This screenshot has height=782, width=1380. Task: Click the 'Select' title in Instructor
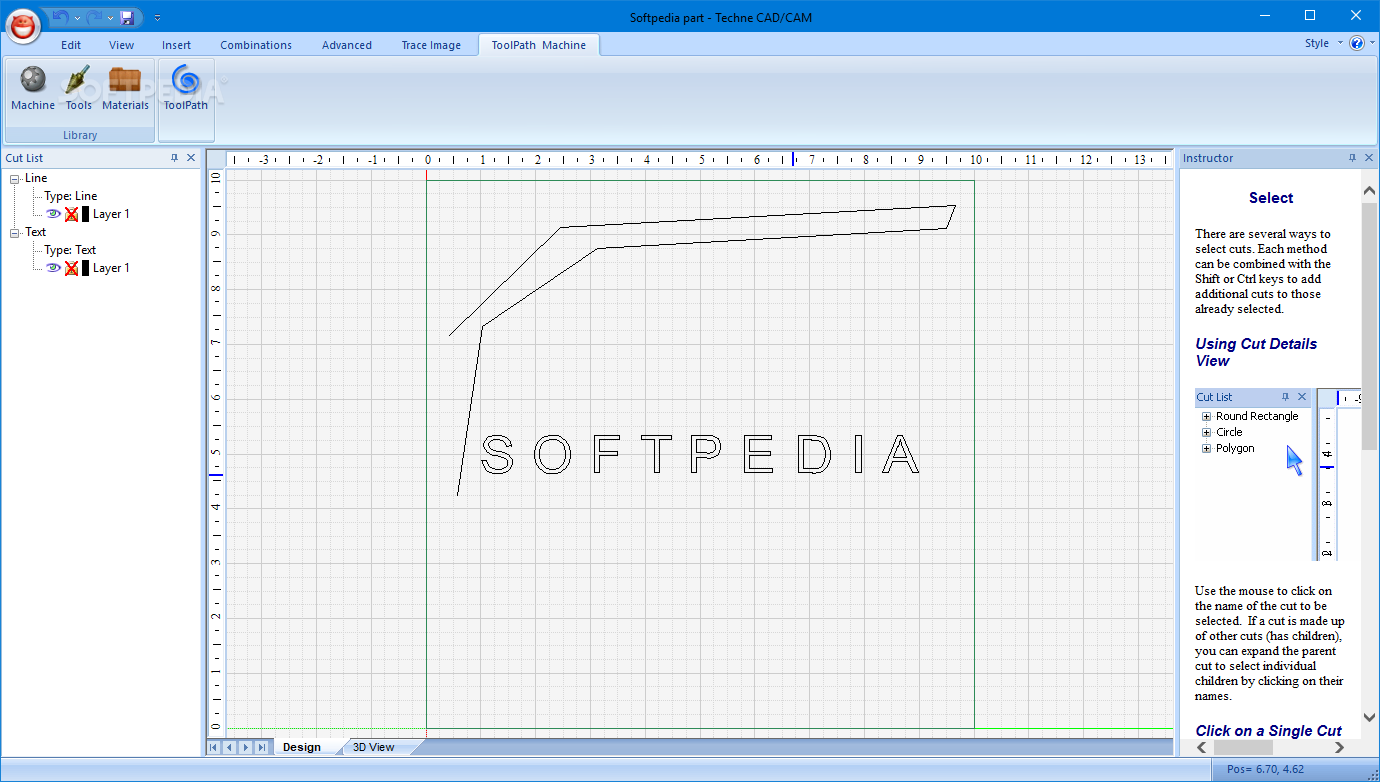1271,198
